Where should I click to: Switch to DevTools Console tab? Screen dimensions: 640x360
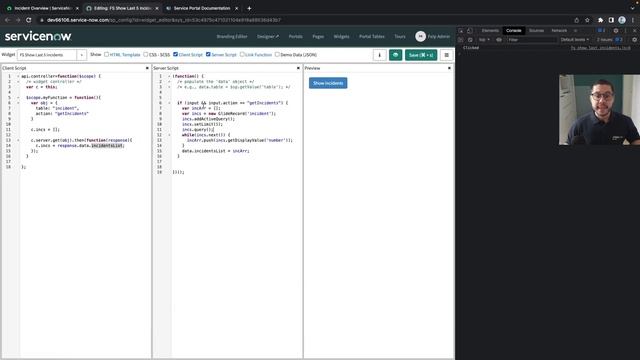[513, 31]
